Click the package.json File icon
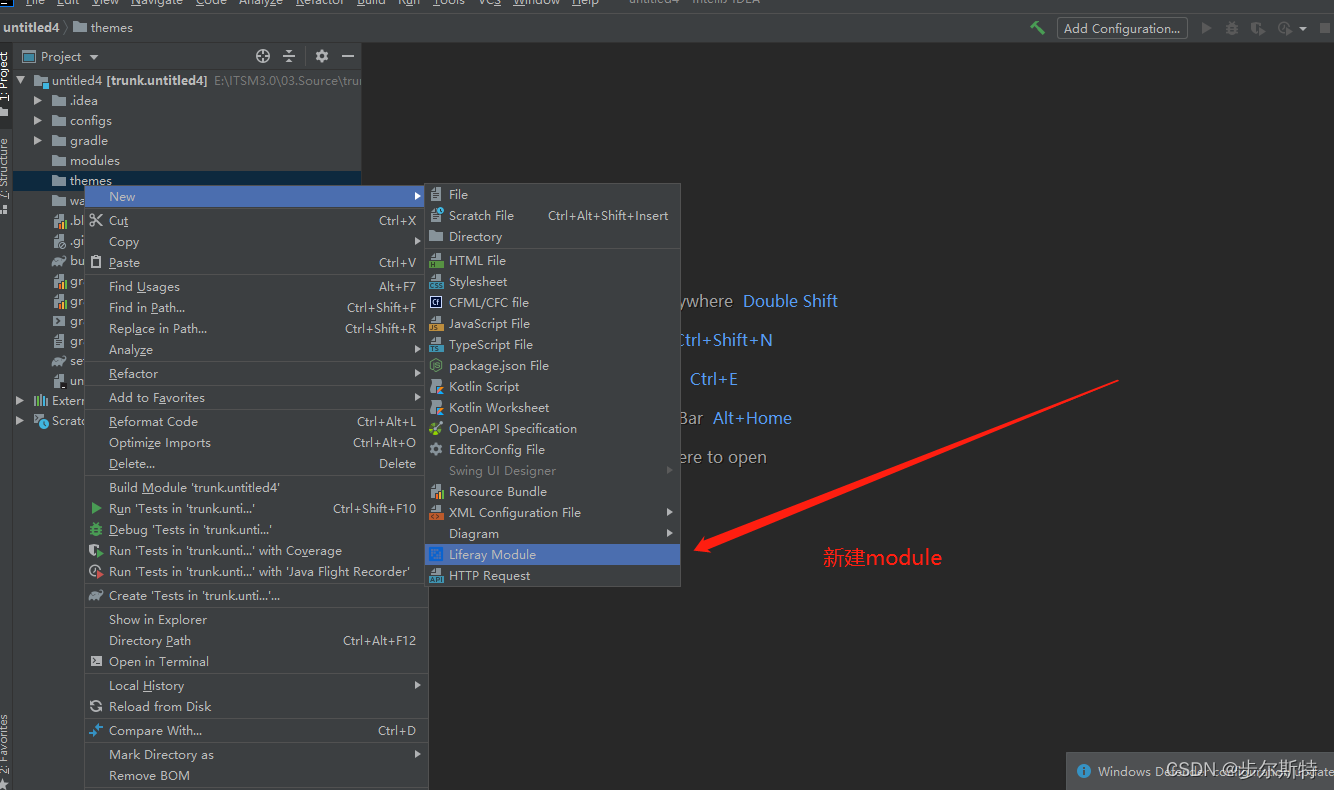The image size is (1334, 790). pyautogui.click(x=436, y=365)
